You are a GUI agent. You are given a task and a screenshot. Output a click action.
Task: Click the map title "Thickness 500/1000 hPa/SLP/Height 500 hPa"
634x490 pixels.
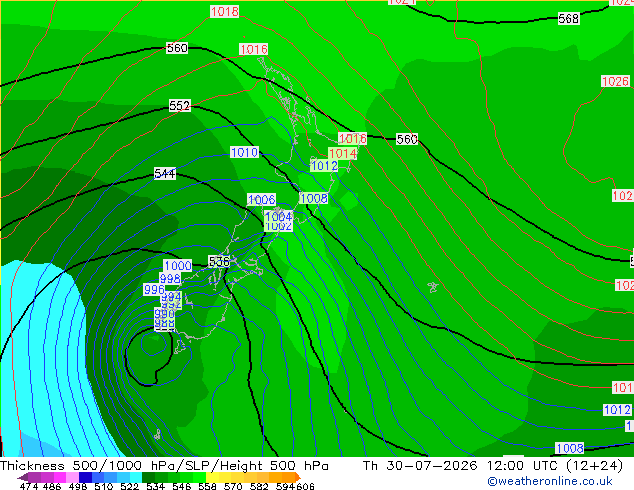pos(164,466)
